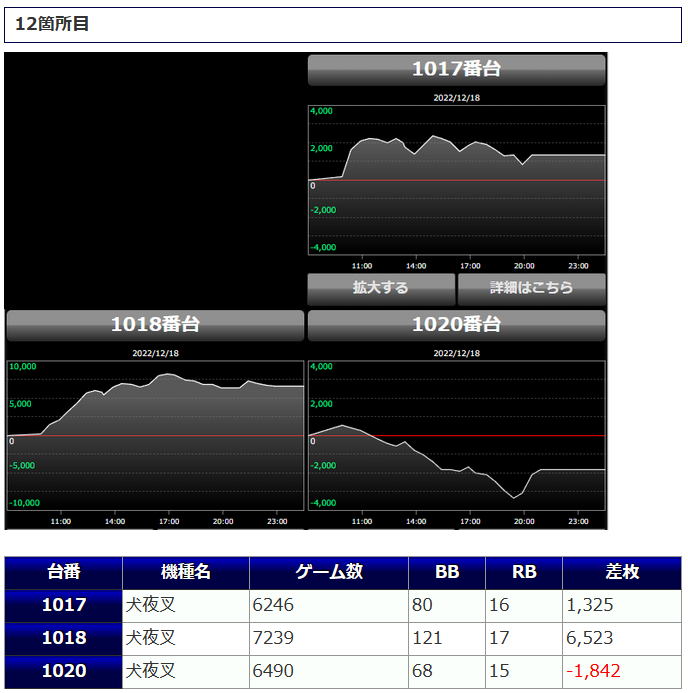Click RB value 15

[x=499, y=672]
